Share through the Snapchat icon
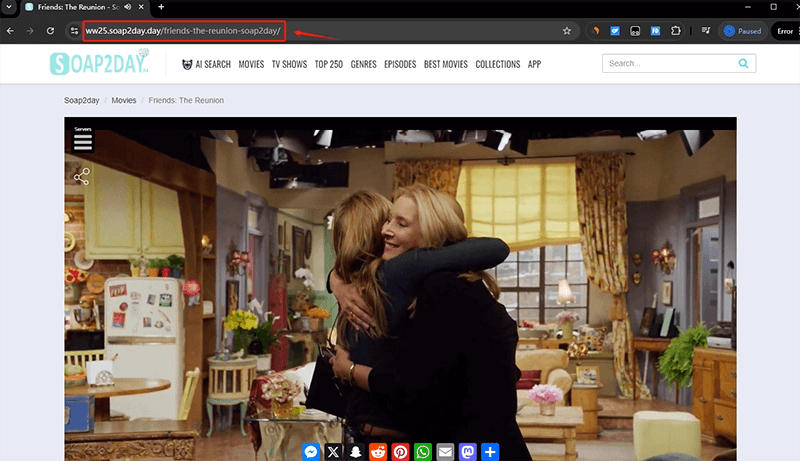Viewport: 800px width, 461px height. click(356, 452)
